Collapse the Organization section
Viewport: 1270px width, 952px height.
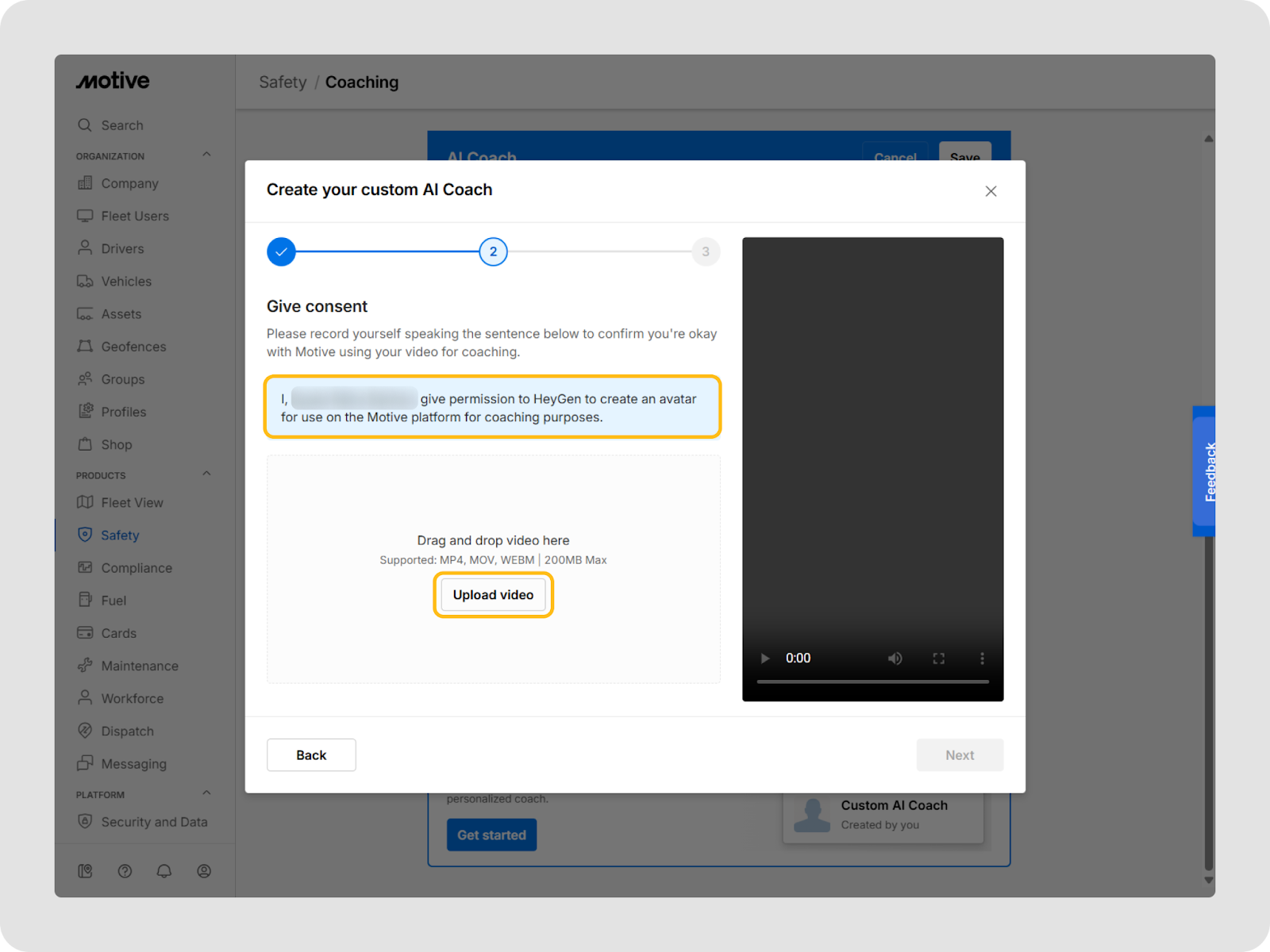[x=206, y=155]
